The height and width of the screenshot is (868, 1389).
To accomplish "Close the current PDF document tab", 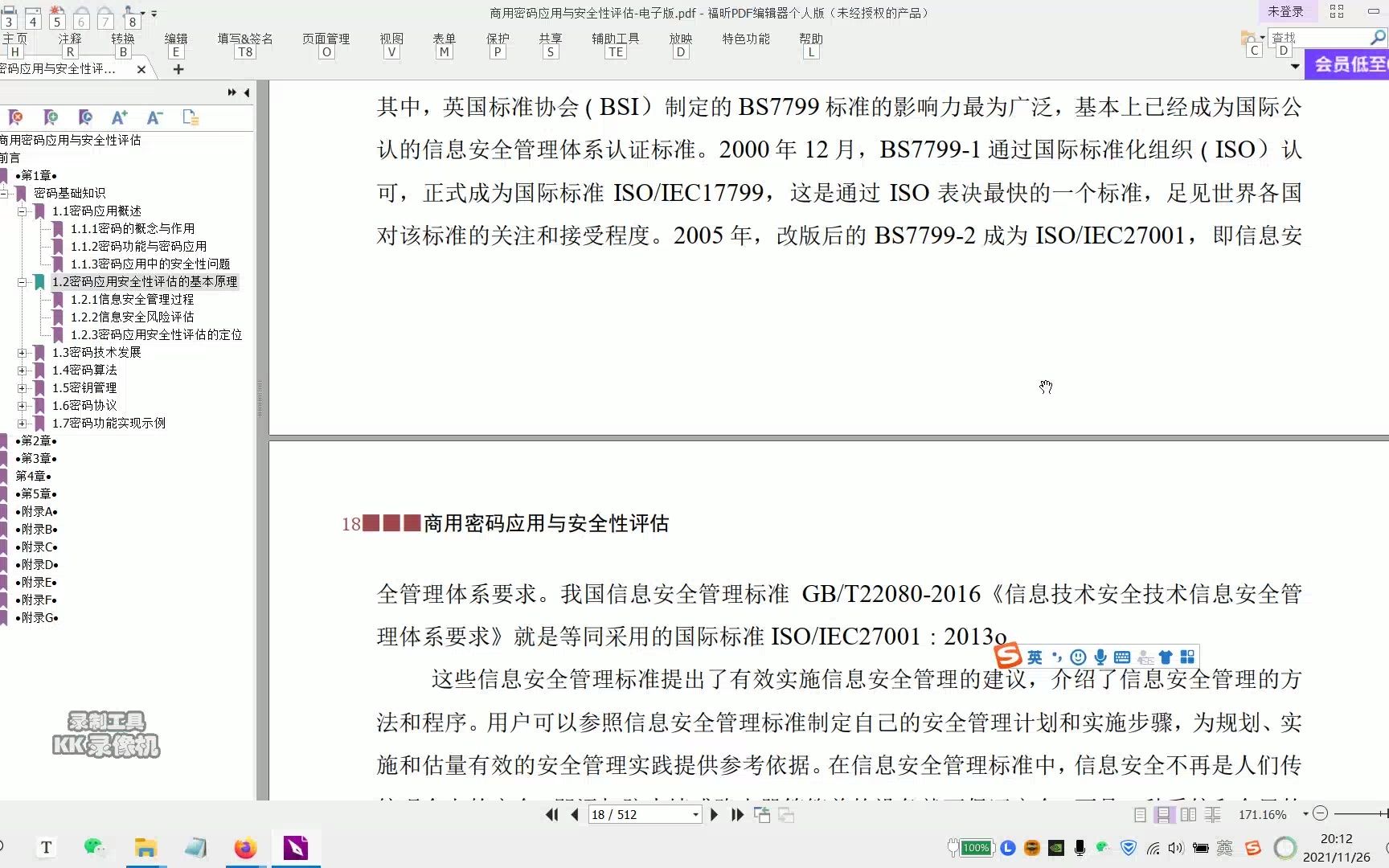I will [x=141, y=69].
